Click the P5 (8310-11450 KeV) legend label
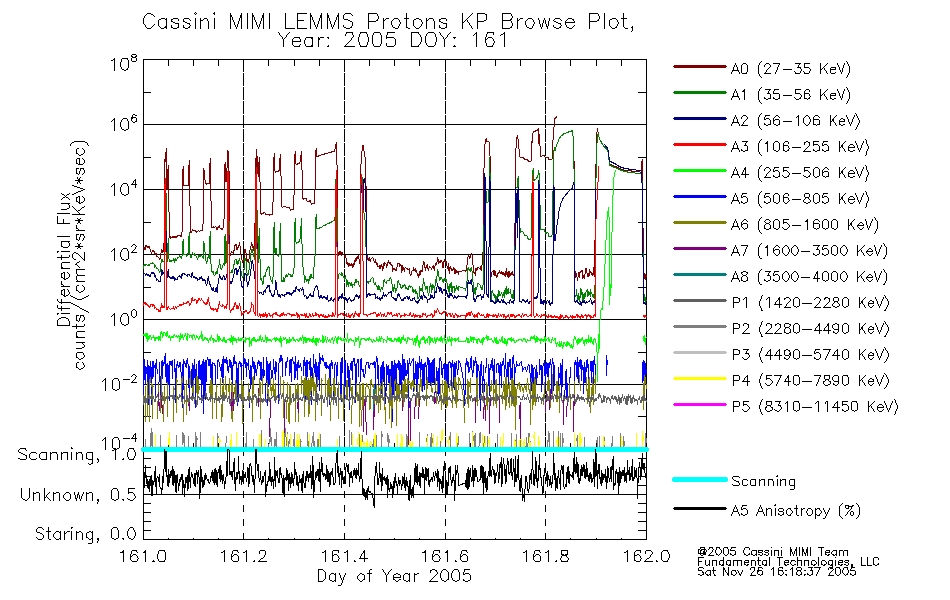 (815, 407)
